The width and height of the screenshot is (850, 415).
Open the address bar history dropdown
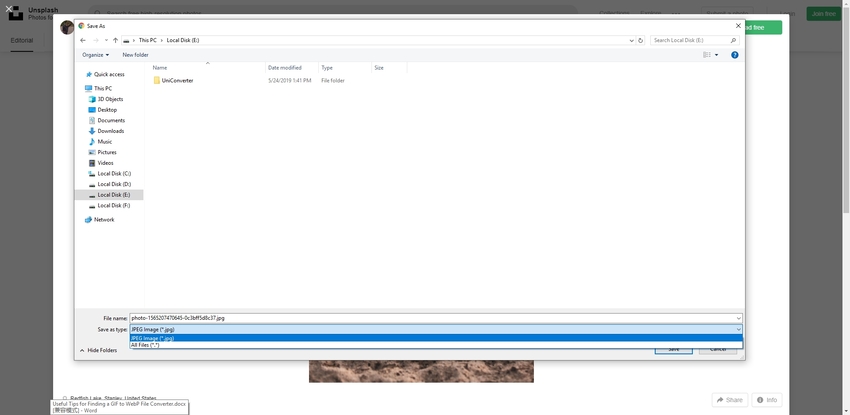point(631,40)
